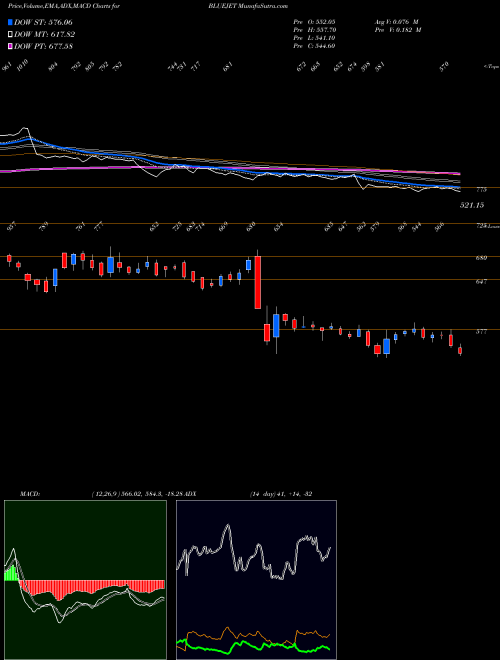500x660 pixels.
Task: Select the 'DOW ST: 576.06' legend label
Action: (43, 22)
